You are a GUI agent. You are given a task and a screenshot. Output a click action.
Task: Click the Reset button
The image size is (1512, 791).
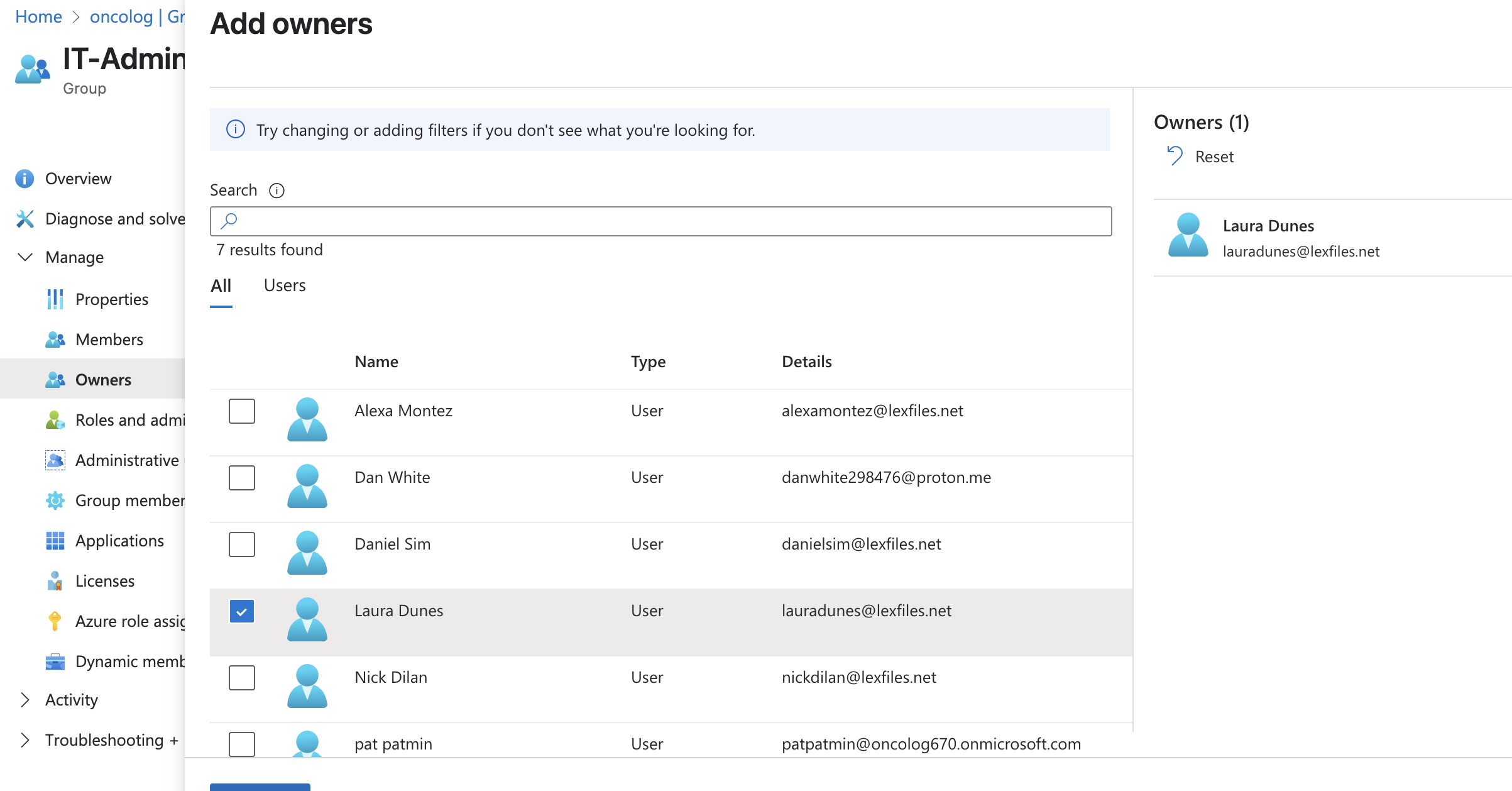click(x=1200, y=157)
